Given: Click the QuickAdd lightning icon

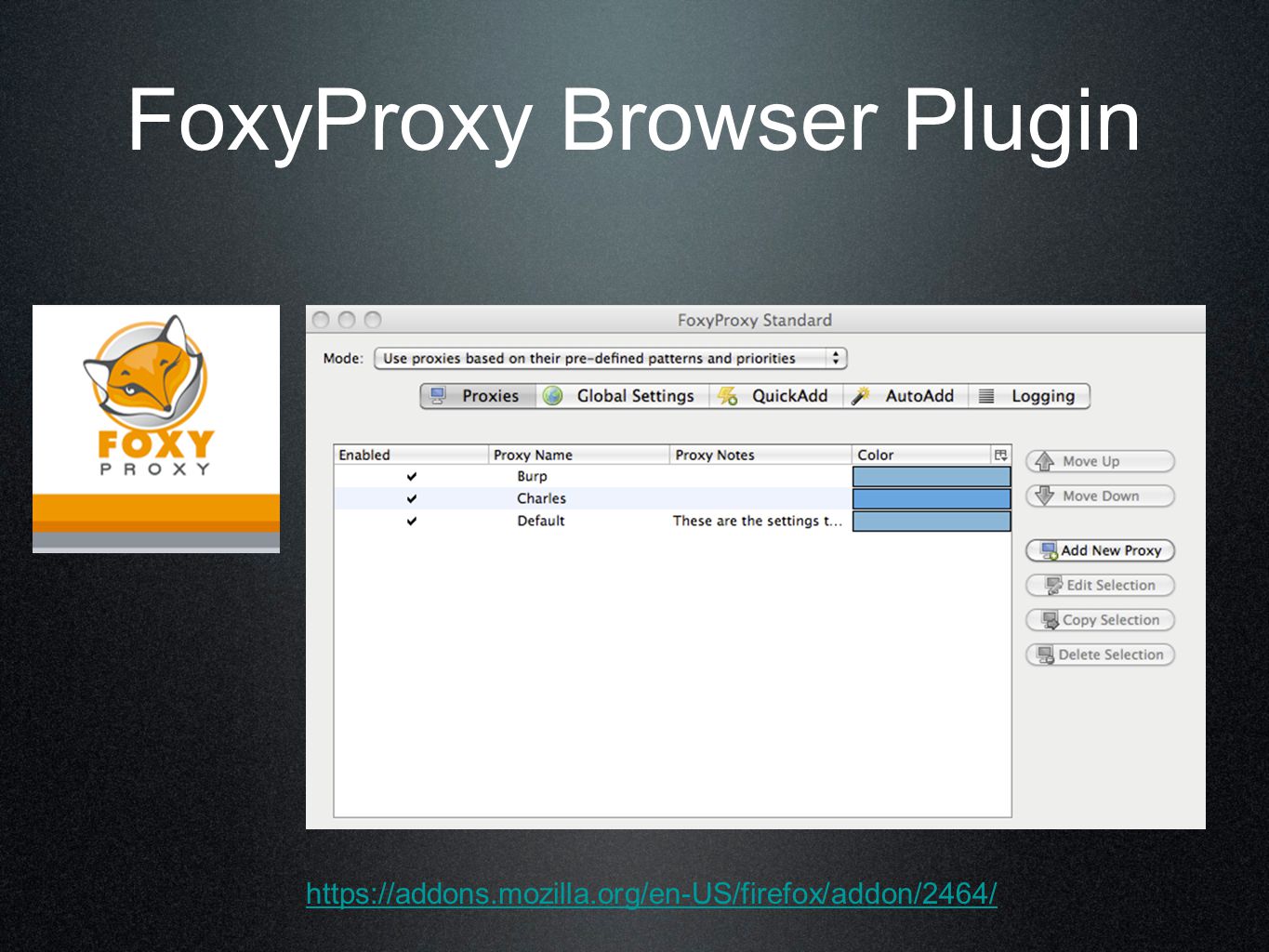Looking at the screenshot, I should (727, 396).
